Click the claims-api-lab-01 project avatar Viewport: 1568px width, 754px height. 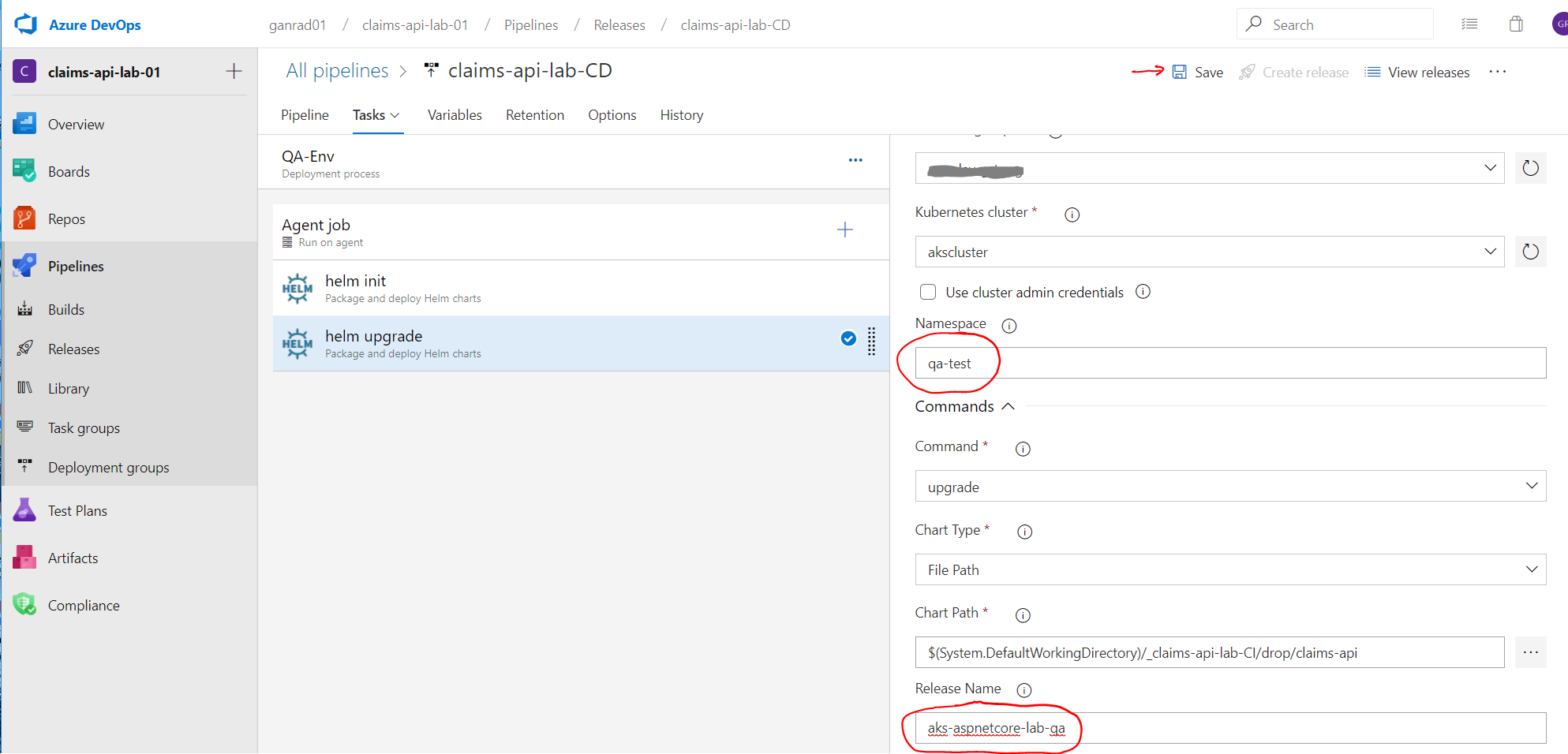tap(24, 72)
